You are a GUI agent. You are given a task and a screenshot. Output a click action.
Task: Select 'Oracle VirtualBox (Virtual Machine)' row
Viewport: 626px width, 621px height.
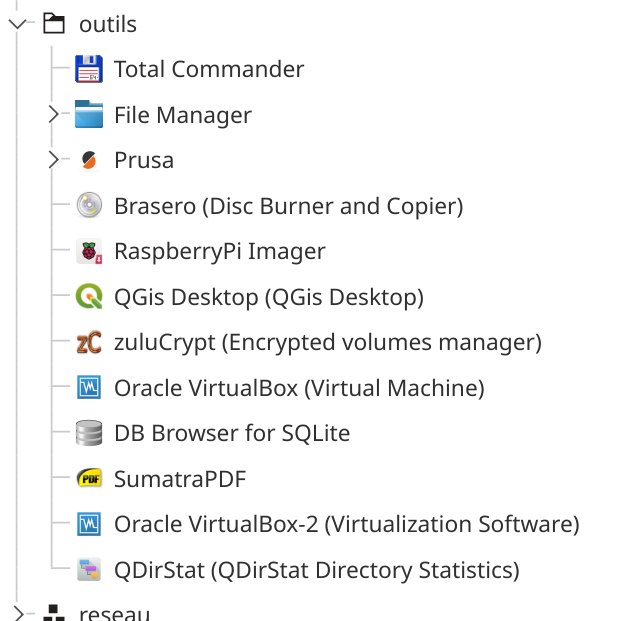[299, 388]
